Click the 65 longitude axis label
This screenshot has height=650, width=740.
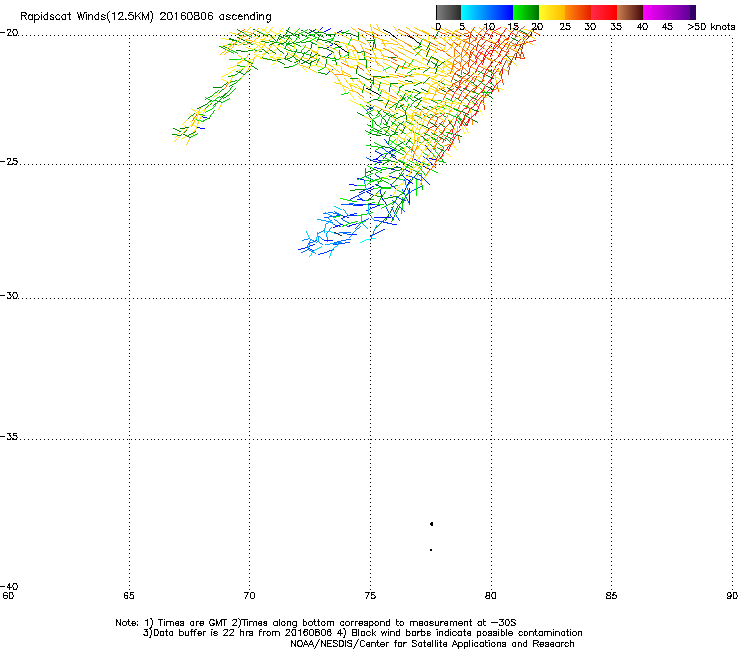[x=129, y=596]
